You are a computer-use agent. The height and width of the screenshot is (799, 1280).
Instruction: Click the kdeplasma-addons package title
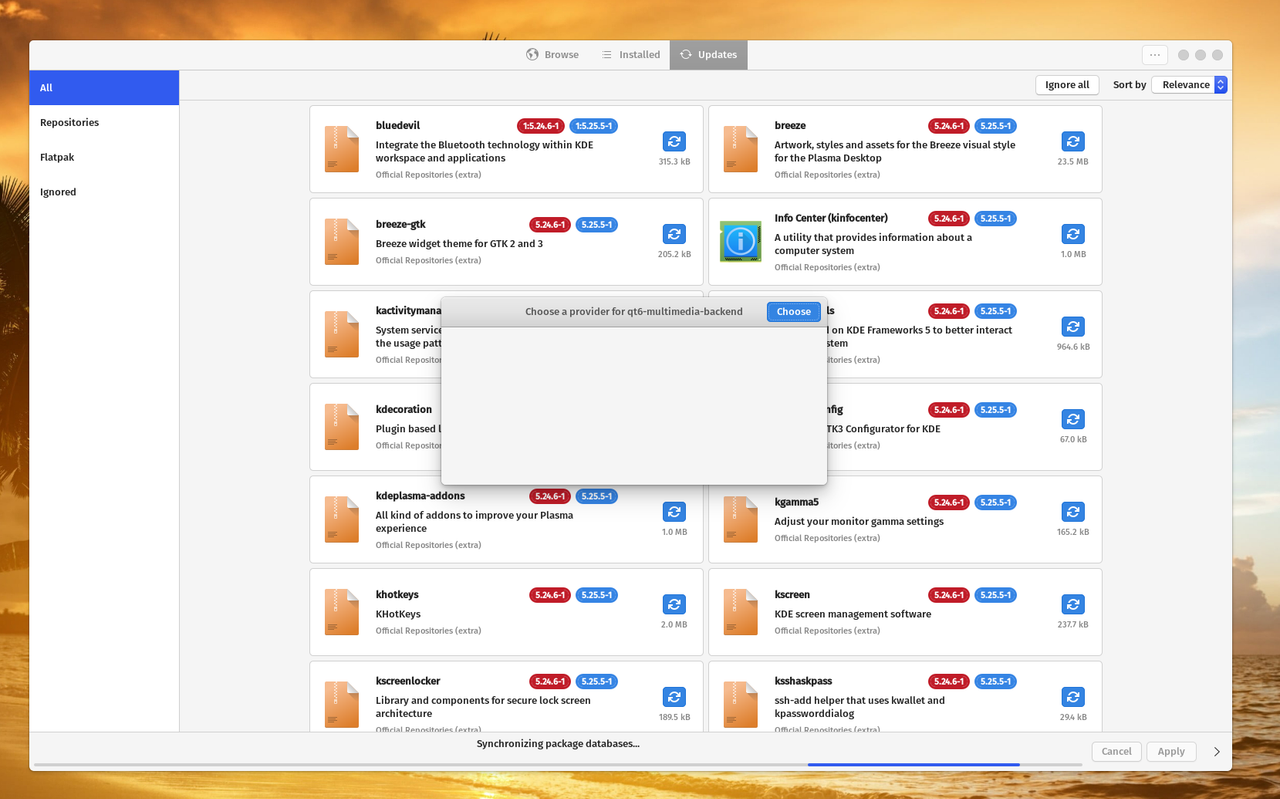420,496
